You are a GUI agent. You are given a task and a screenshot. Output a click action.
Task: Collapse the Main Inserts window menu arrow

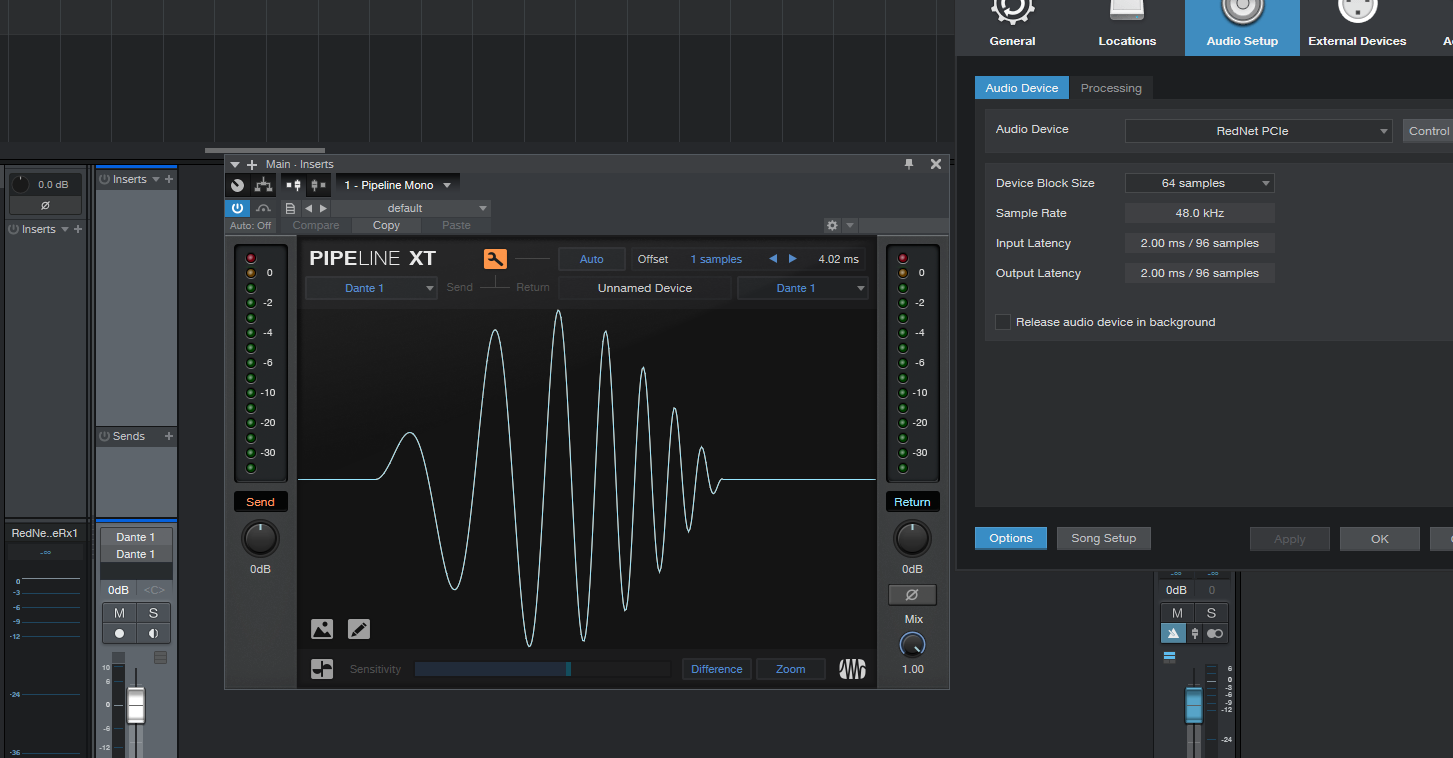235,164
